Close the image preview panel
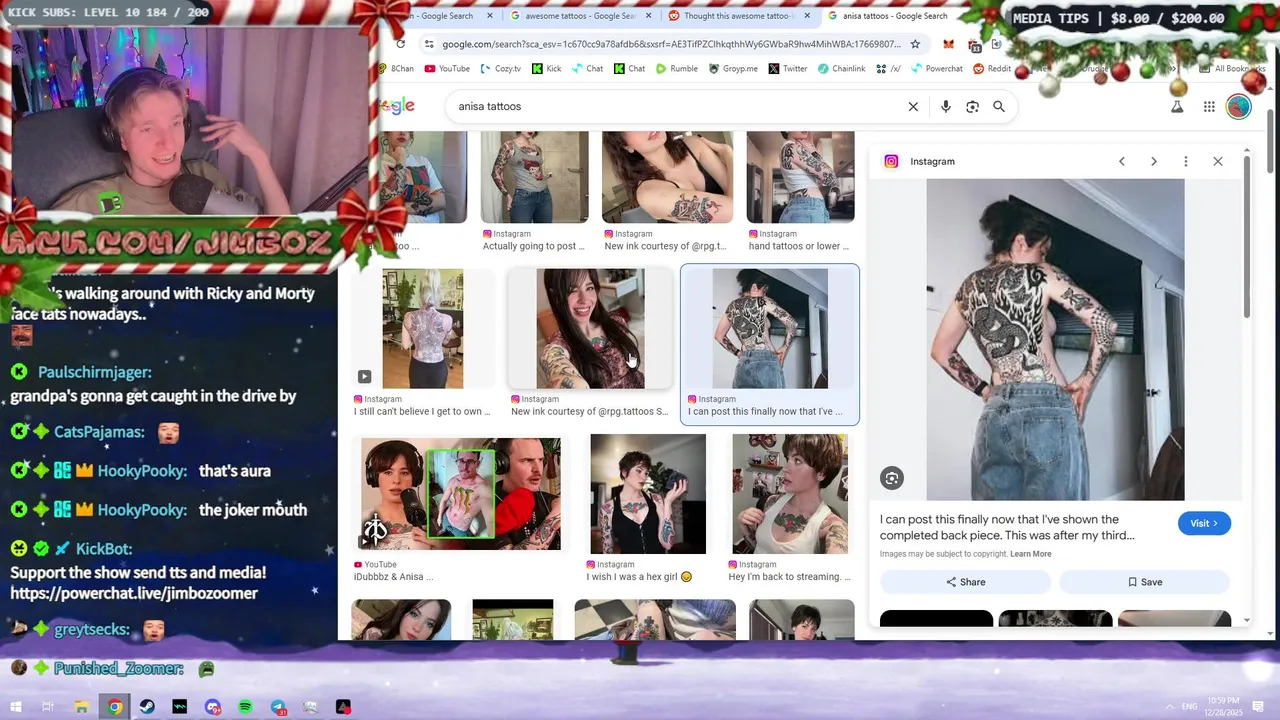This screenshot has width=1280, height=720. click(x=1217, y=161)
